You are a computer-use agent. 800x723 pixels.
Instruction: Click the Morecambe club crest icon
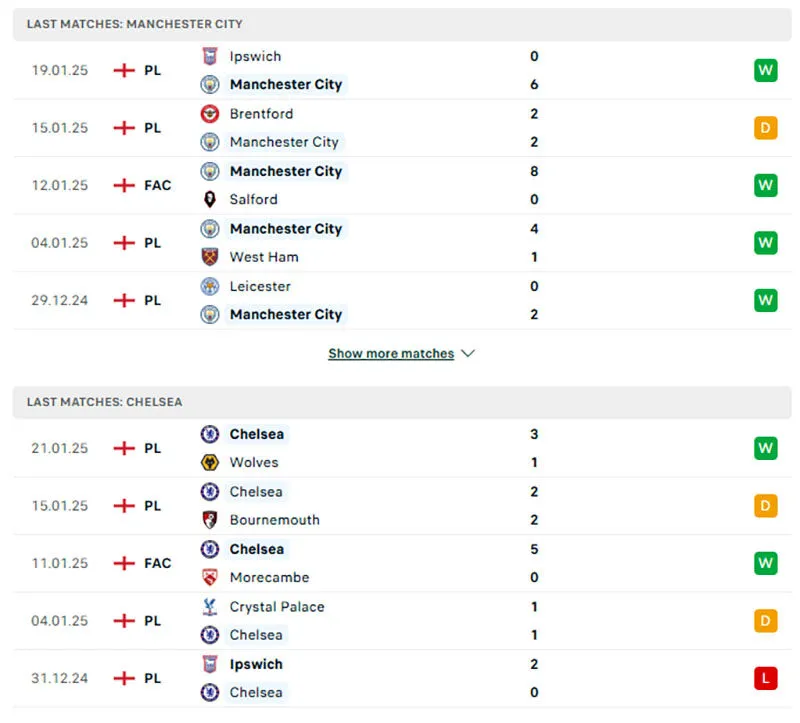point(210,577)
